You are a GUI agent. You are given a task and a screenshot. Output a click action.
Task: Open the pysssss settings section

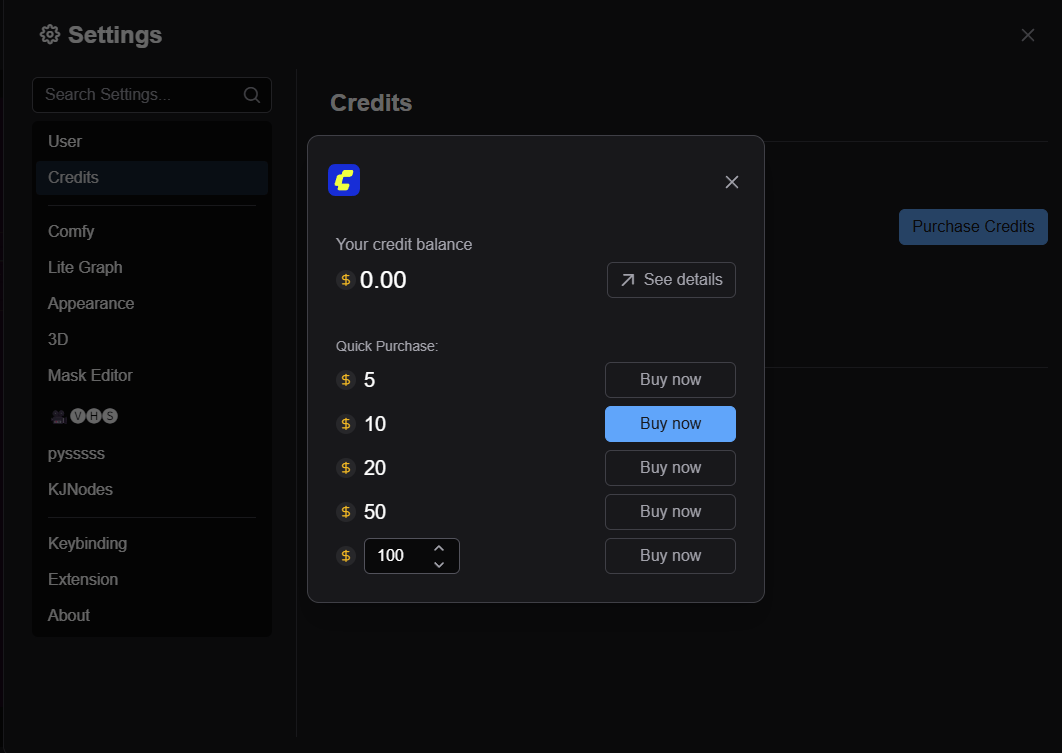tap(77, 453)
